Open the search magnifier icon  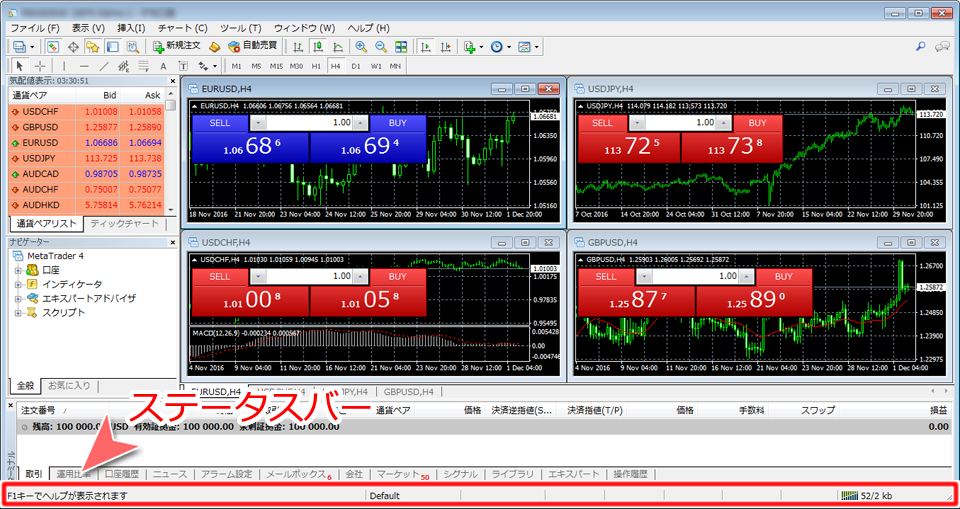(x=920, y=47)
